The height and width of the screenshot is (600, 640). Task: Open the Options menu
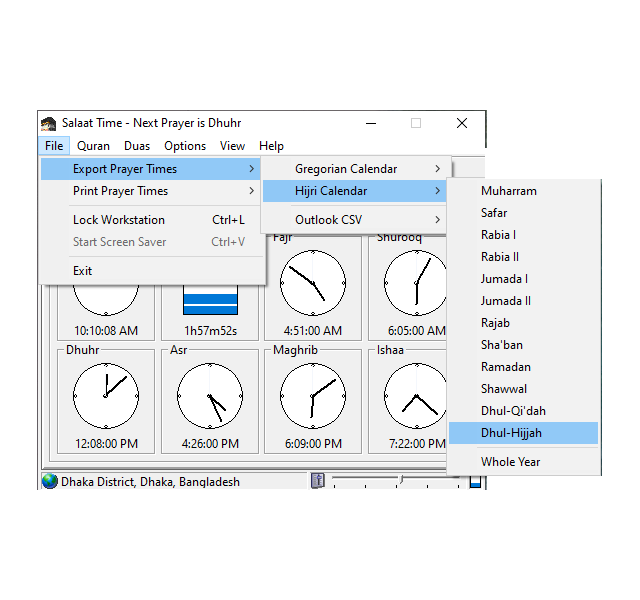coord(185,146)
